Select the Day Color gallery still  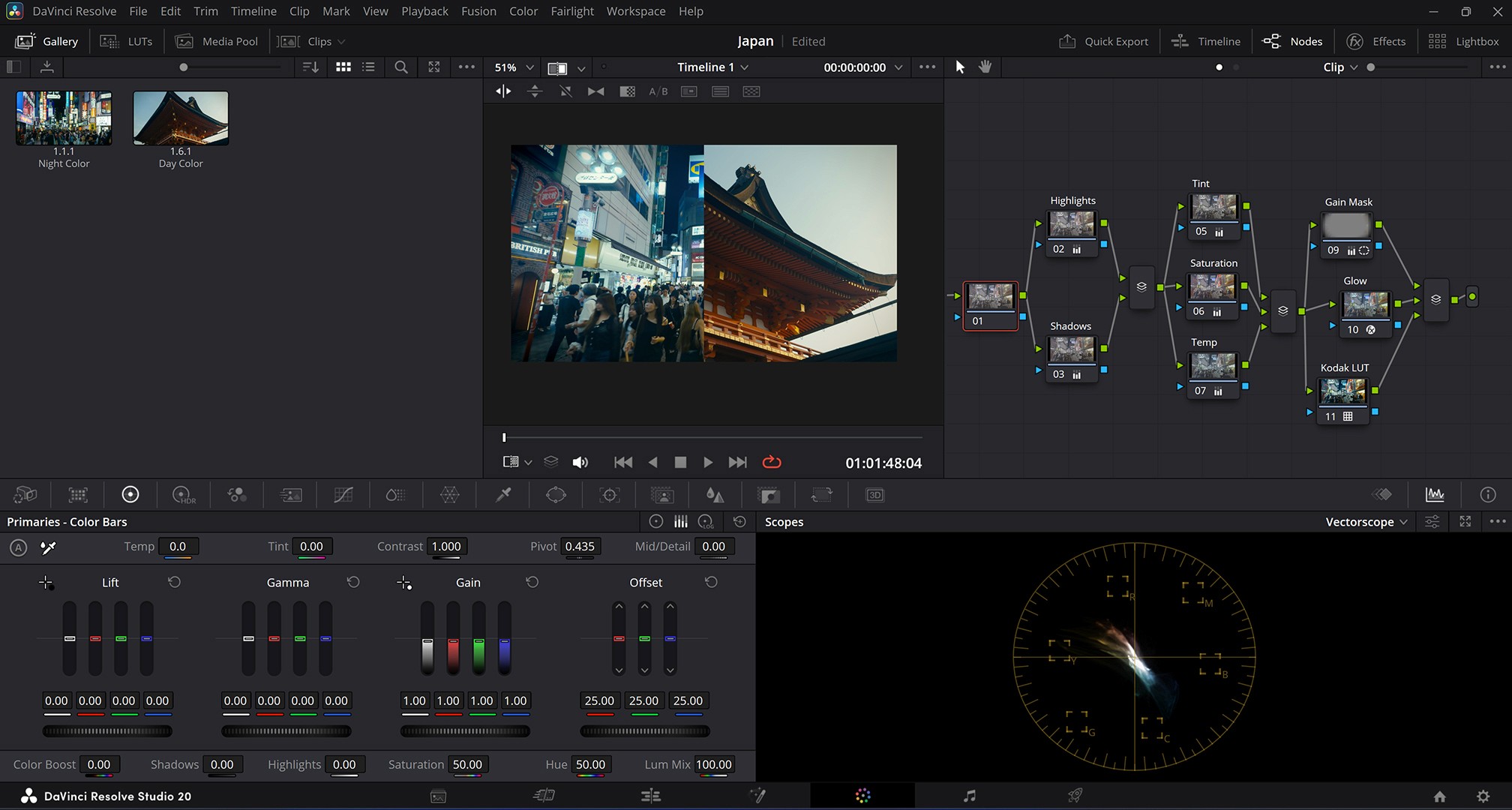point(181,118)
